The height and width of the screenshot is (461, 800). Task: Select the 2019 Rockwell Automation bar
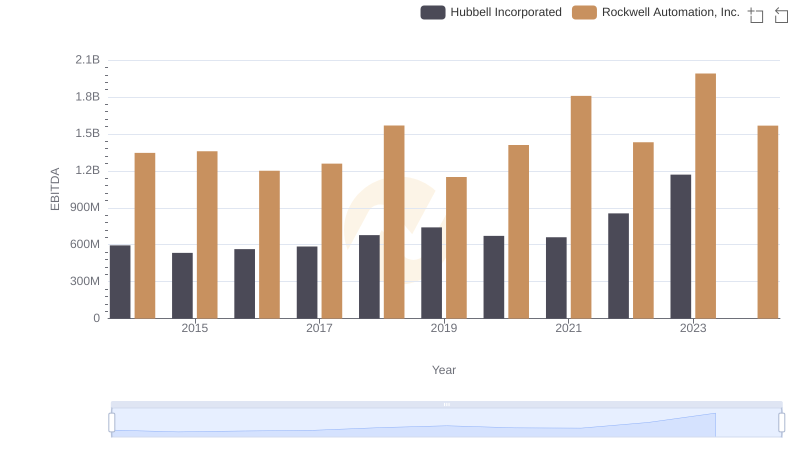click(456, 247)
